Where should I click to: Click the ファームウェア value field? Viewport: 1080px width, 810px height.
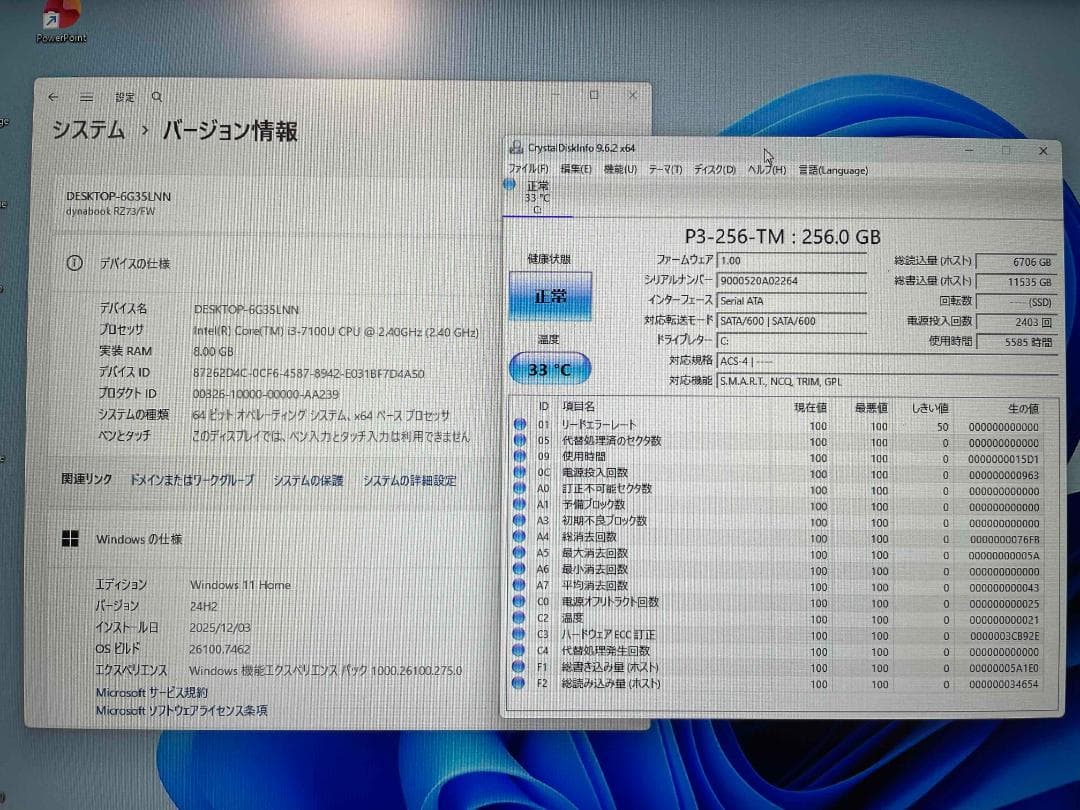(x=790, y=260)
